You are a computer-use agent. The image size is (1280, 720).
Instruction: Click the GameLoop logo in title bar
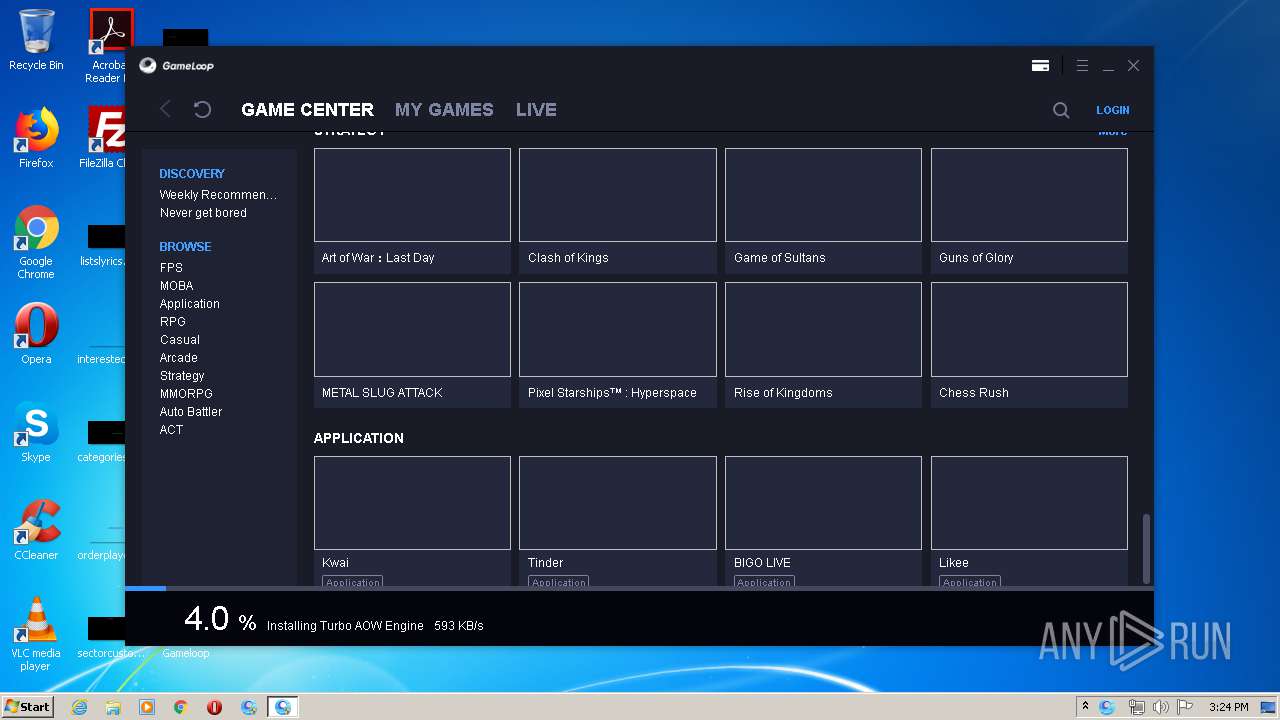click(x=176, y=65)
